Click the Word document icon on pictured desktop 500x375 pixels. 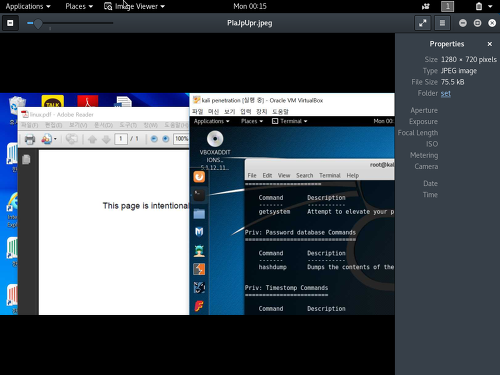coord(124,102)
